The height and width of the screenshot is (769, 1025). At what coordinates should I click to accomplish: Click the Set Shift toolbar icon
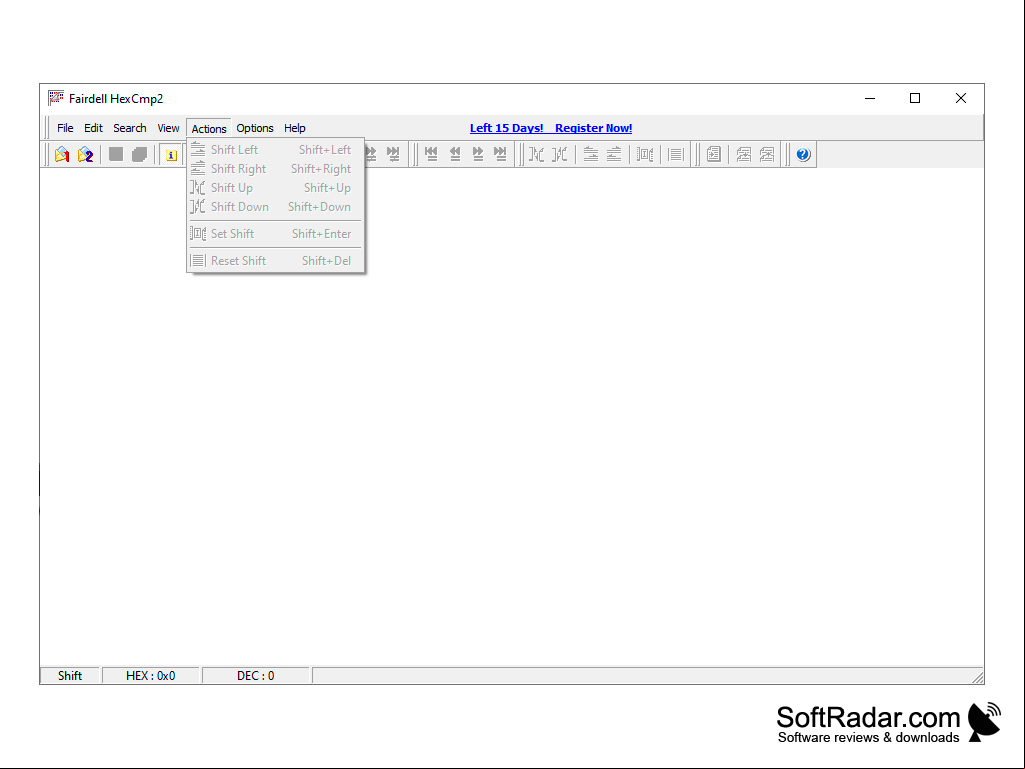pyautogui.click(x=645, y=154)
